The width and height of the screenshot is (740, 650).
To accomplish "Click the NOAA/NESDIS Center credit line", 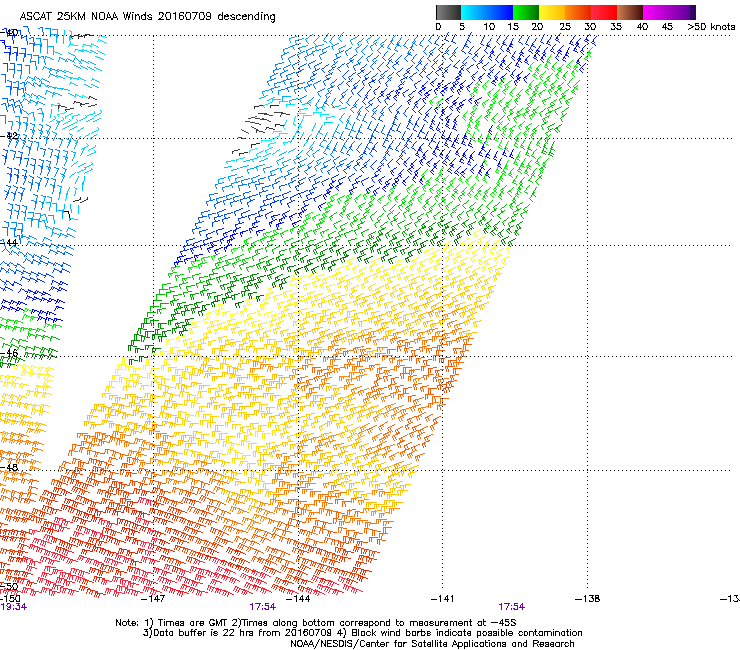I will coord(432,644).
